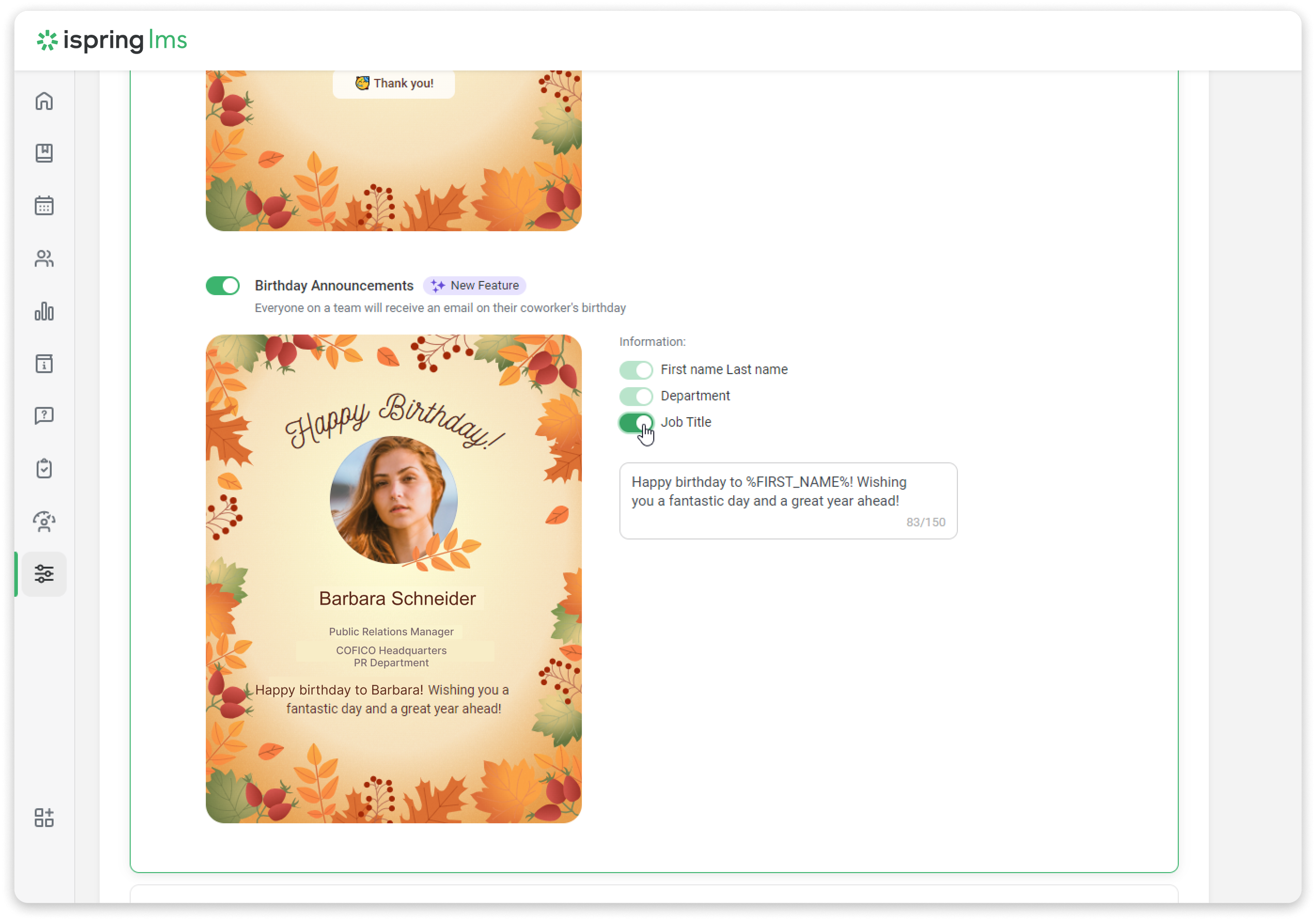Disable the Birthday Announcements toggle
1316x921 pixels.
222,285
